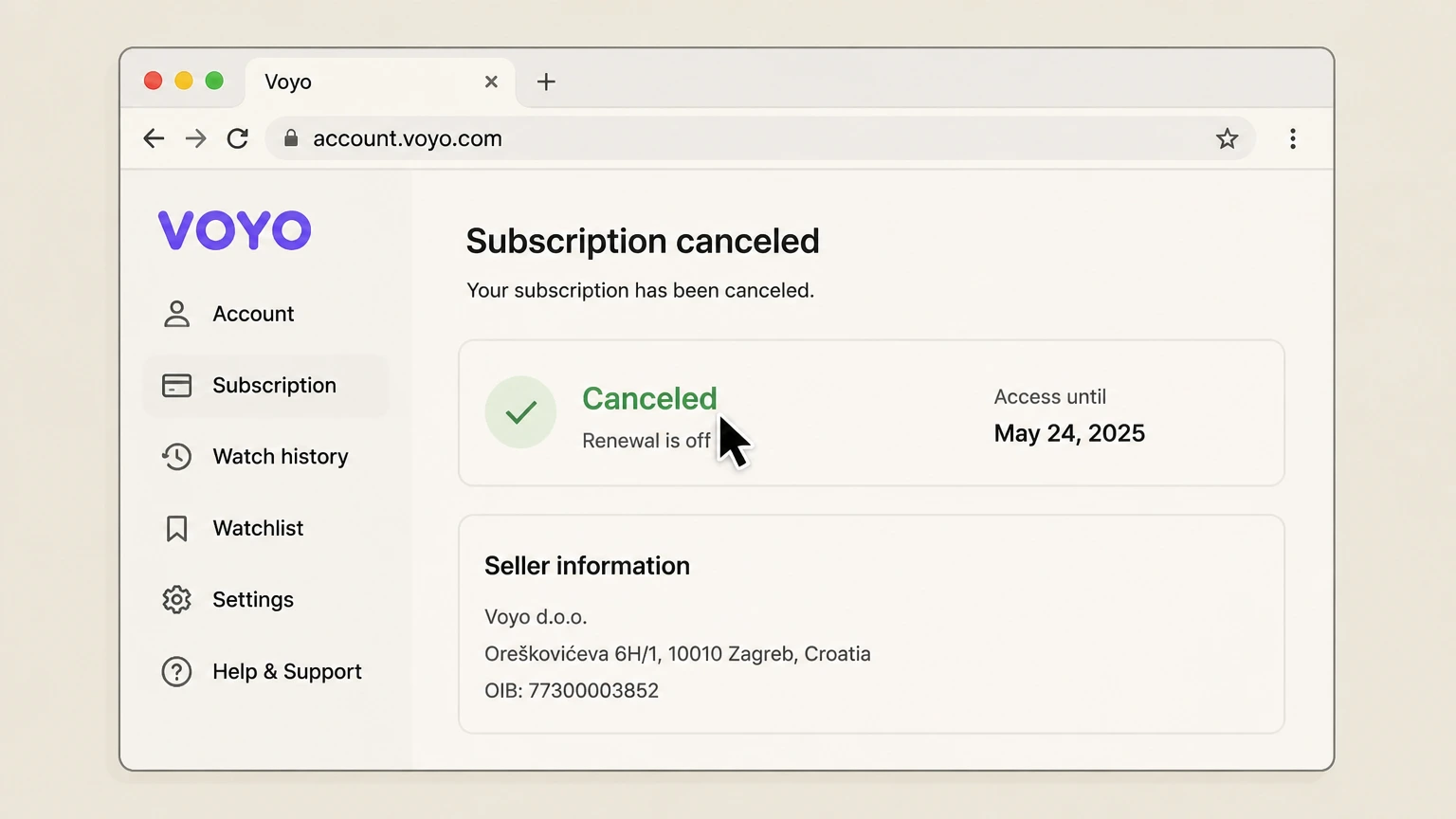Select Subscription in the sidebar
This screenshot has width=1456, height=819.
pyautogui.click(x=266, y=385)
